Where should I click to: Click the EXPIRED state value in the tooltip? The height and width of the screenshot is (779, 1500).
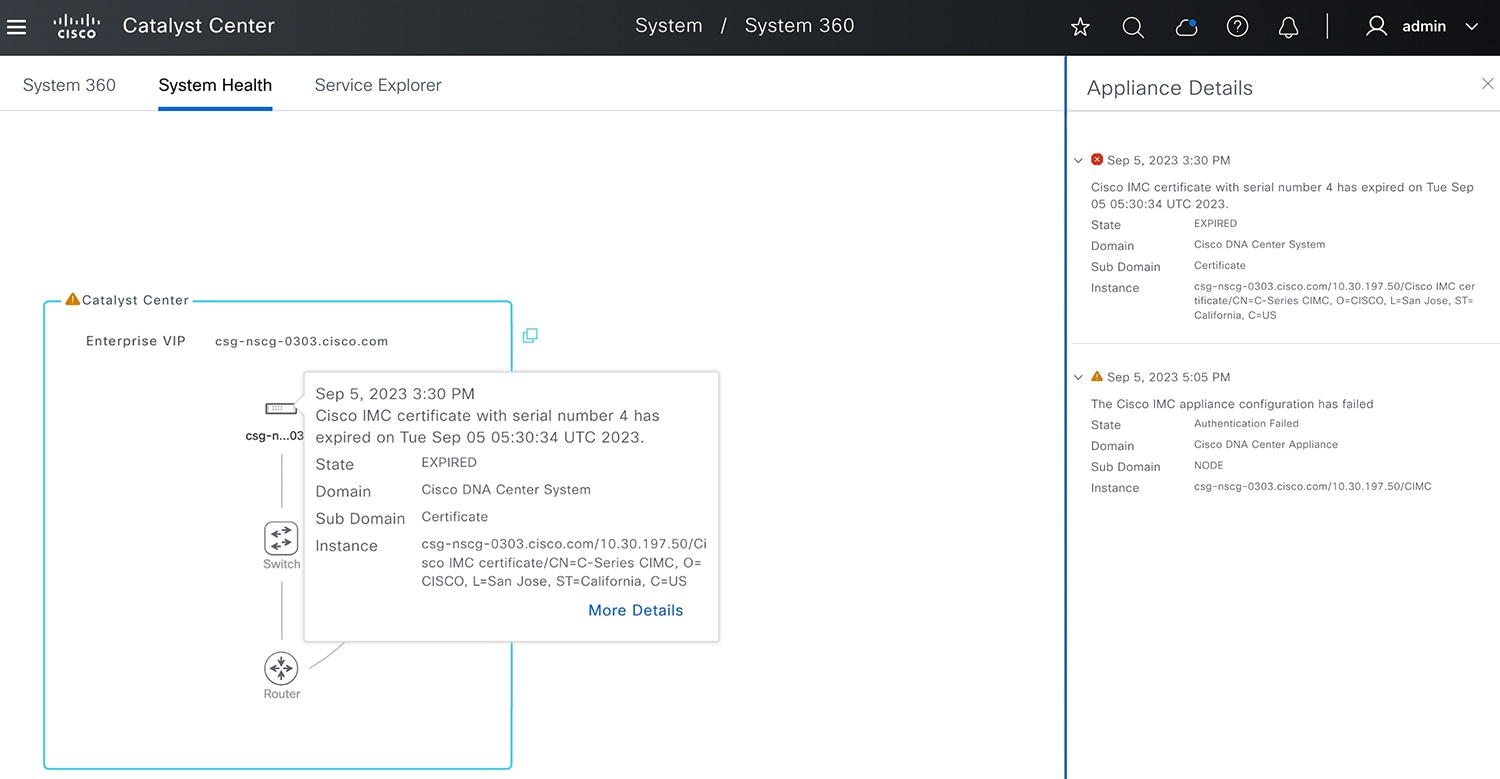(449, 463)
